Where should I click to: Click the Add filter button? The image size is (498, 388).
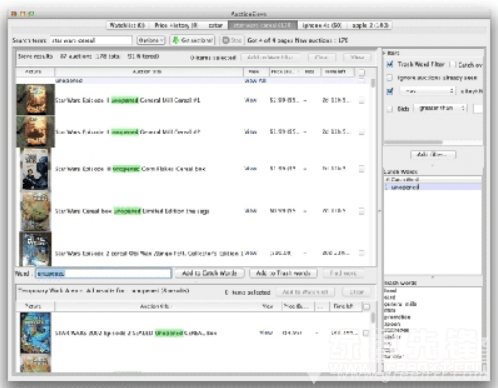(433, 155)
